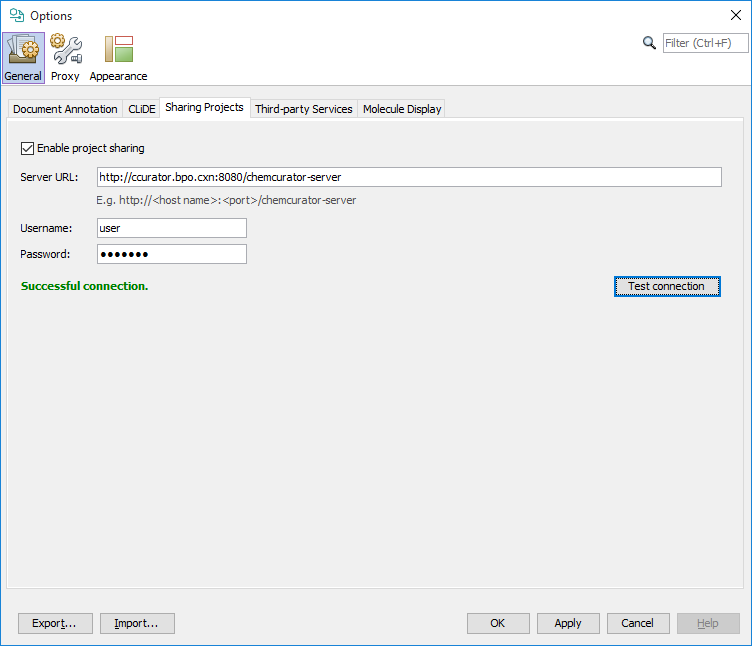Open the Appearance settings category
The image size is (752, 646).
click(118, 58)
